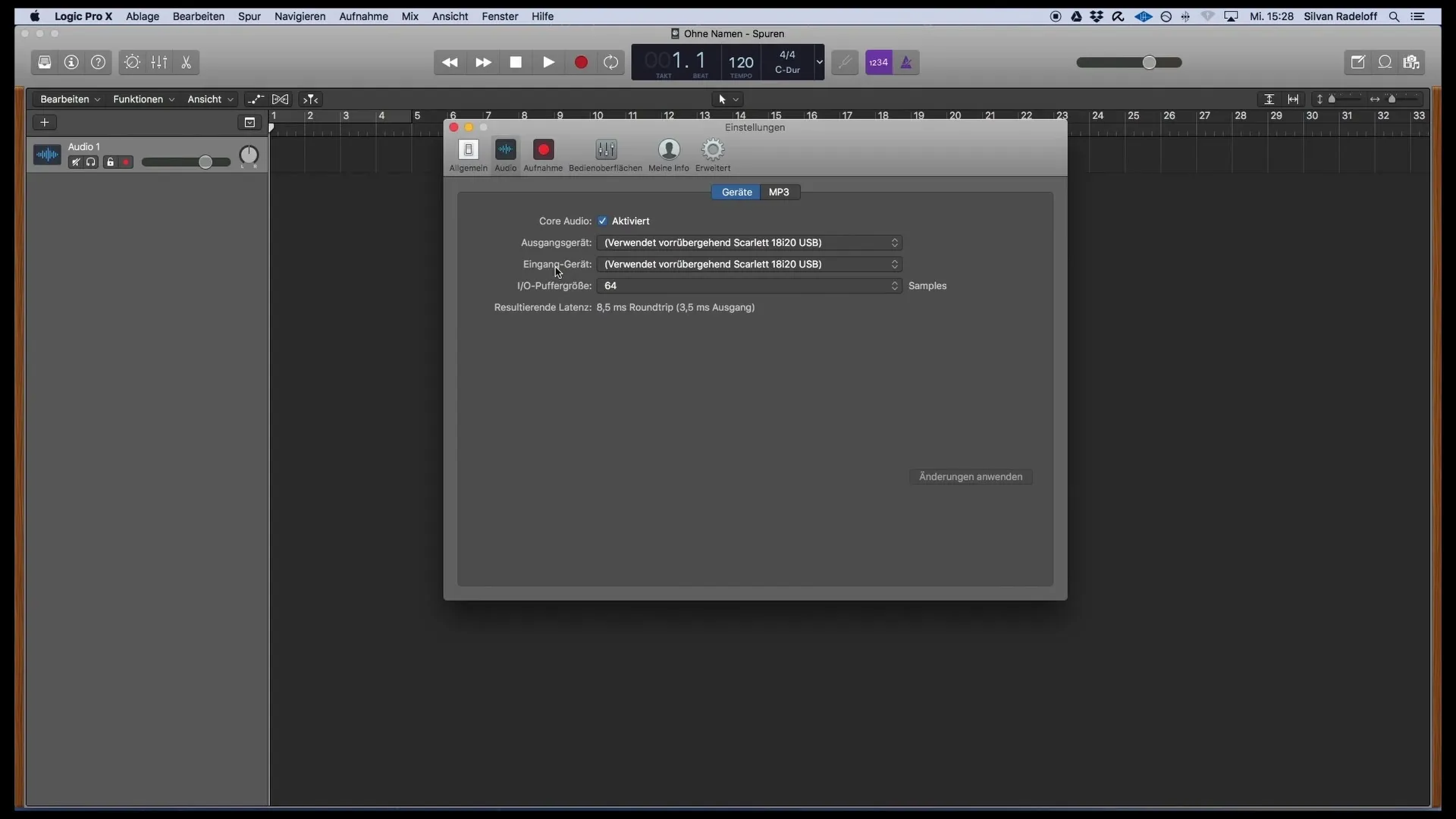Open the Loop Browser icon
Image resolution: width=1456 pixels, height=819 pixels.
click(x=1385, y=62)
